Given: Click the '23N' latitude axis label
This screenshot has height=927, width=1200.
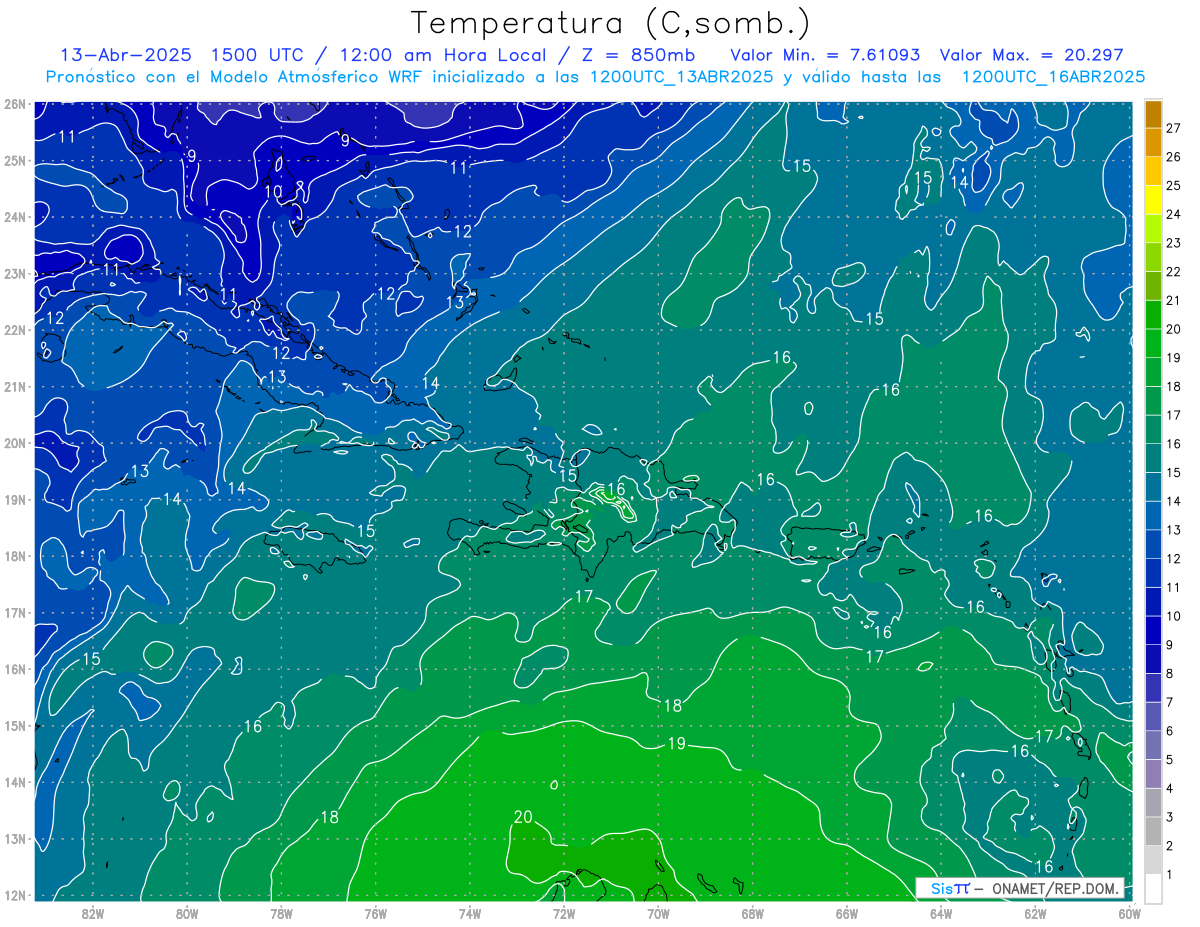Looking at the screenshot, I should click(14, 273).
